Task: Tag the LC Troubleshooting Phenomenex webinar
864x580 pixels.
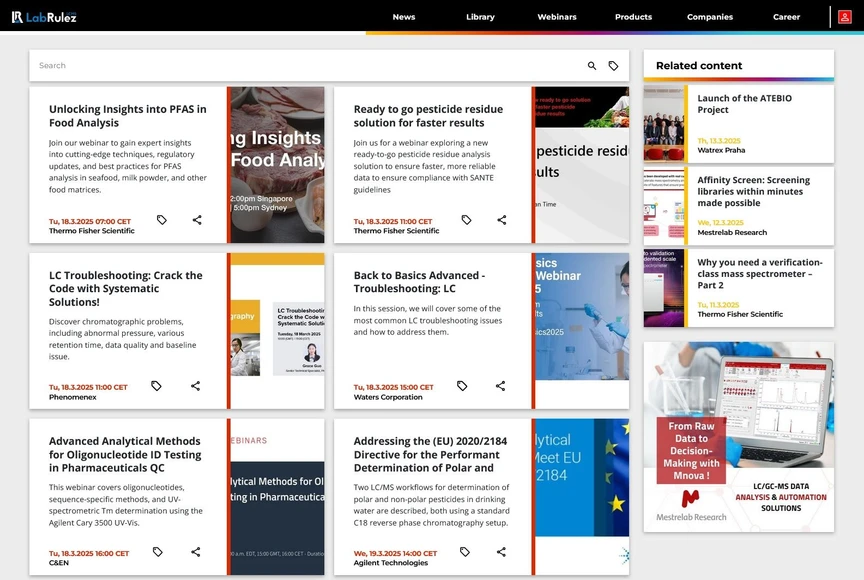Action: 158,386
